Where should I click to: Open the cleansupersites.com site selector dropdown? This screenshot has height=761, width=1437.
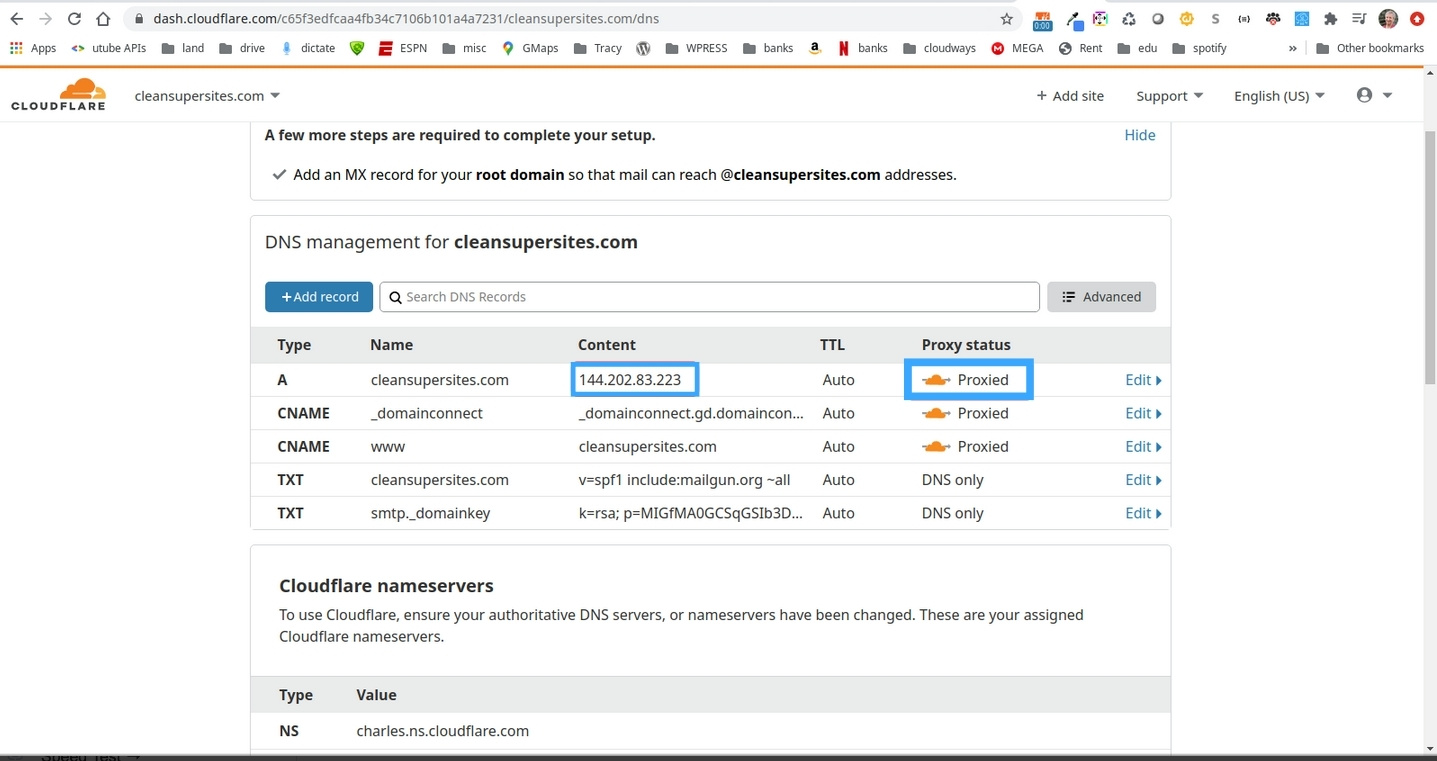coord(207,96)
